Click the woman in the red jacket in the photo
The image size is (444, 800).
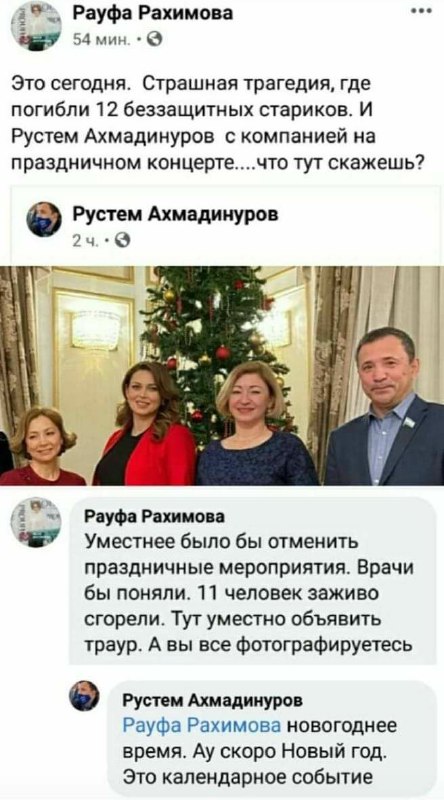[145, 423]
